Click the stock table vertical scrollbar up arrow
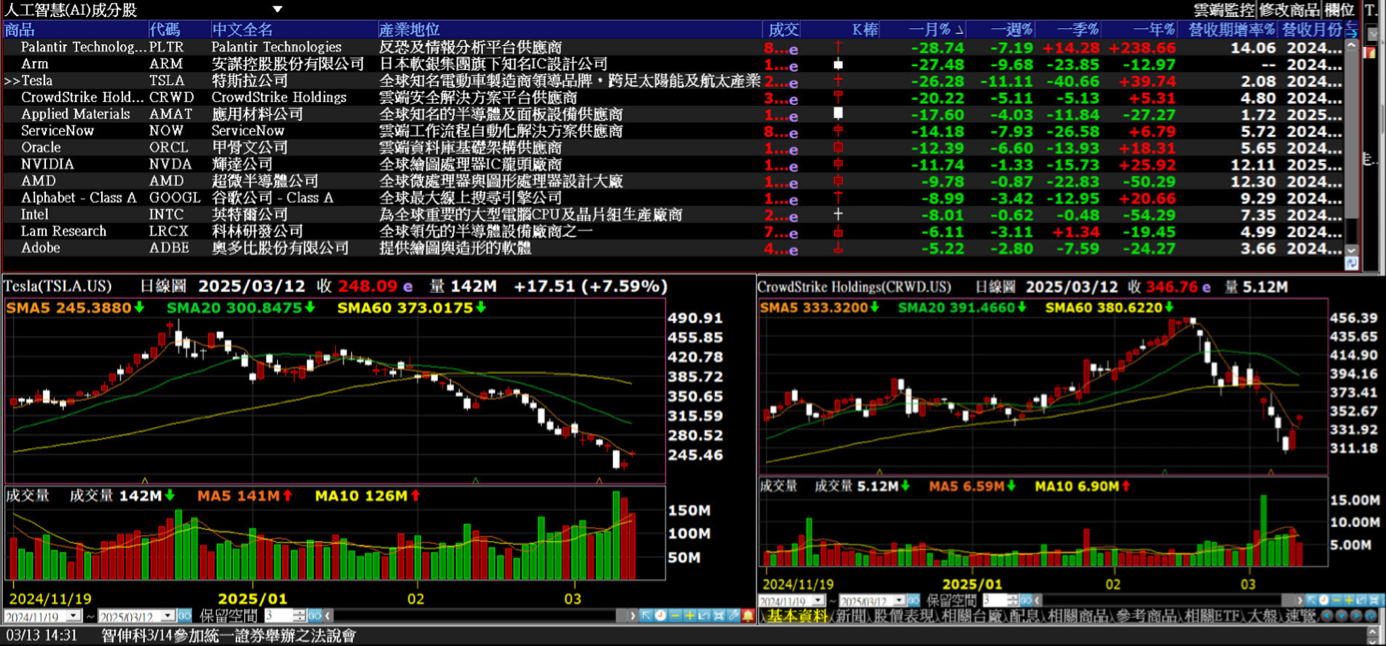The height and width of the screenshot is (646, 1386). click(x=1352, y=45)
